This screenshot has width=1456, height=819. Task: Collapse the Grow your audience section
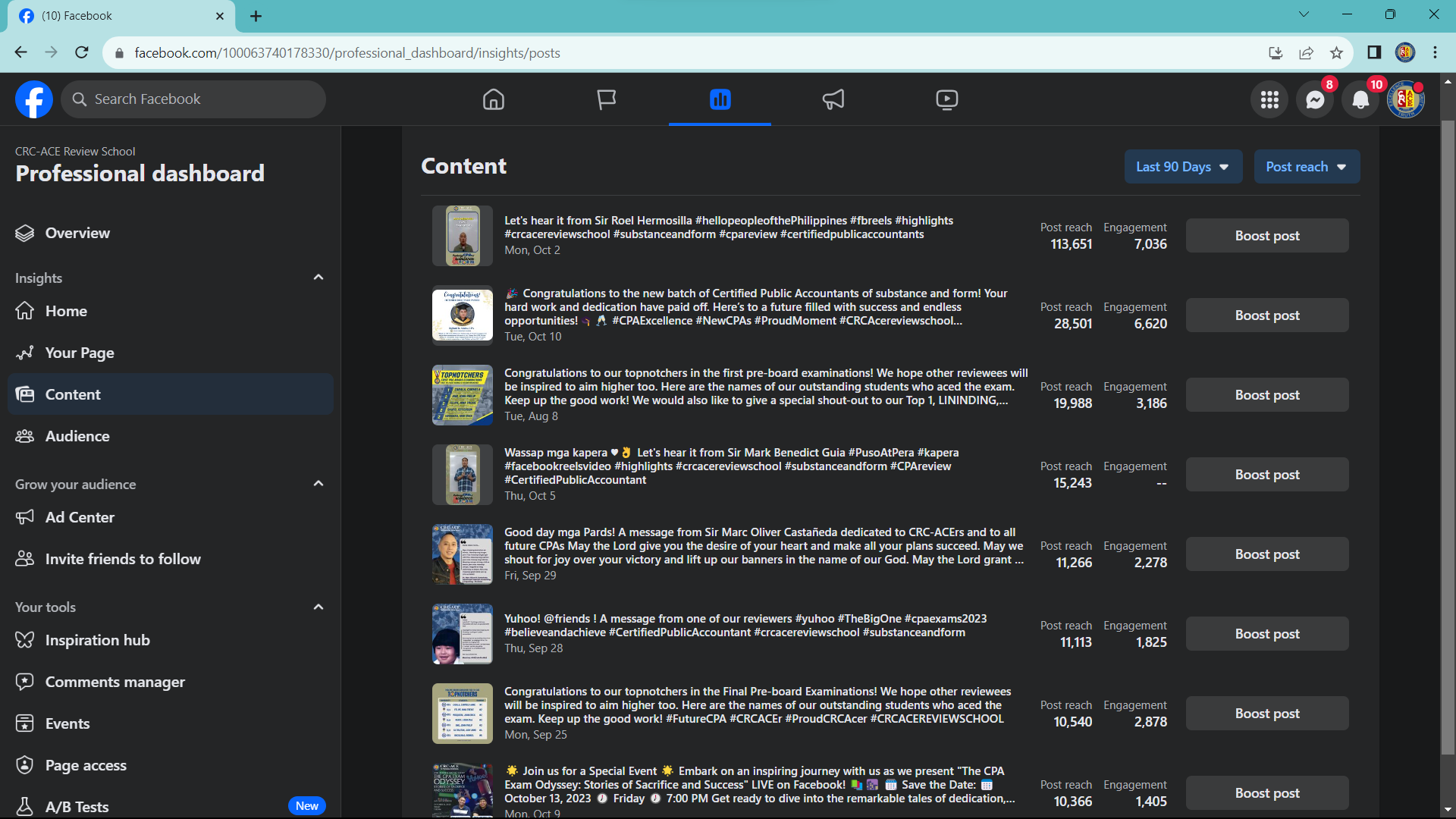coord(318,484)
